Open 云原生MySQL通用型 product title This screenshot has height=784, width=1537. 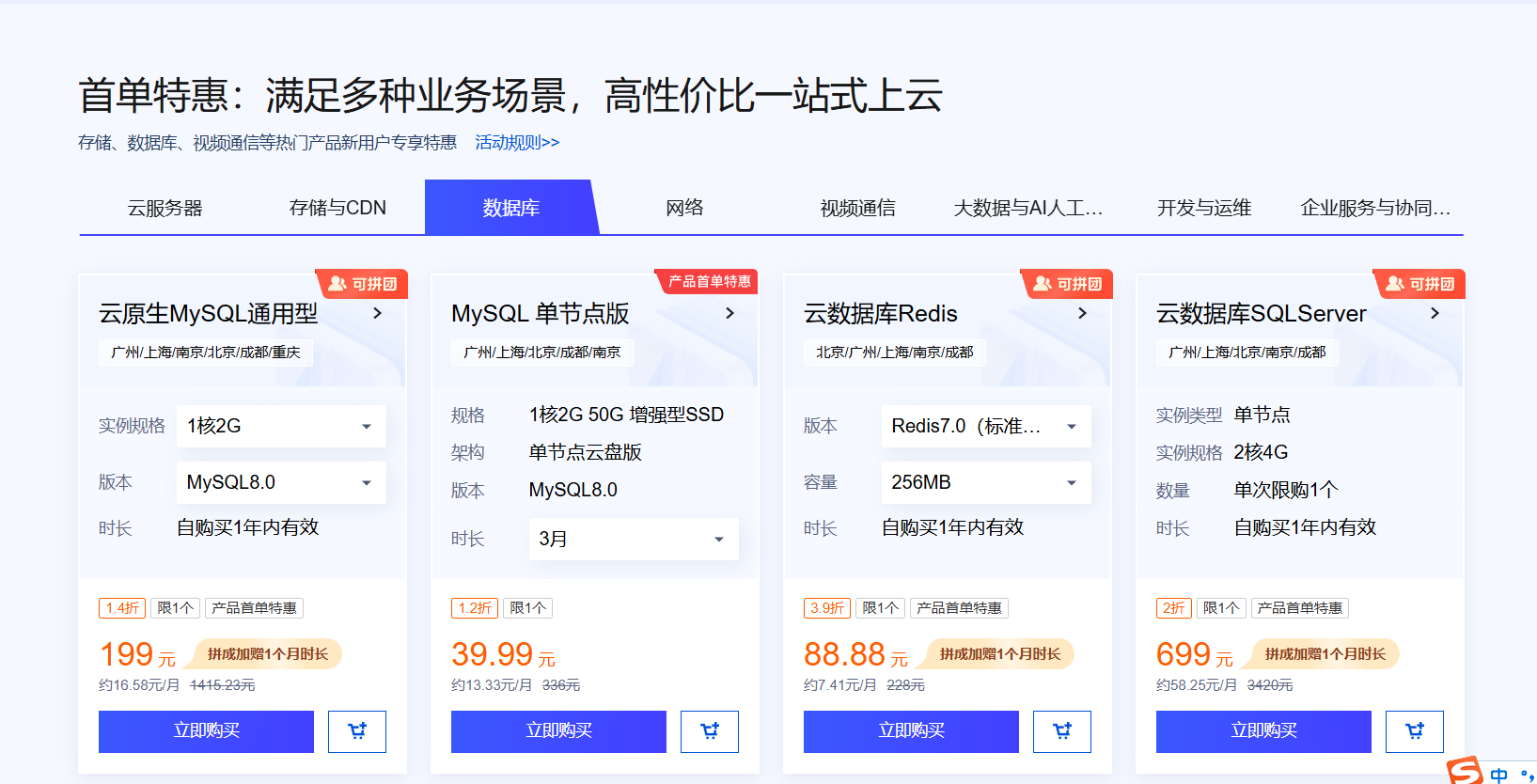209,313
